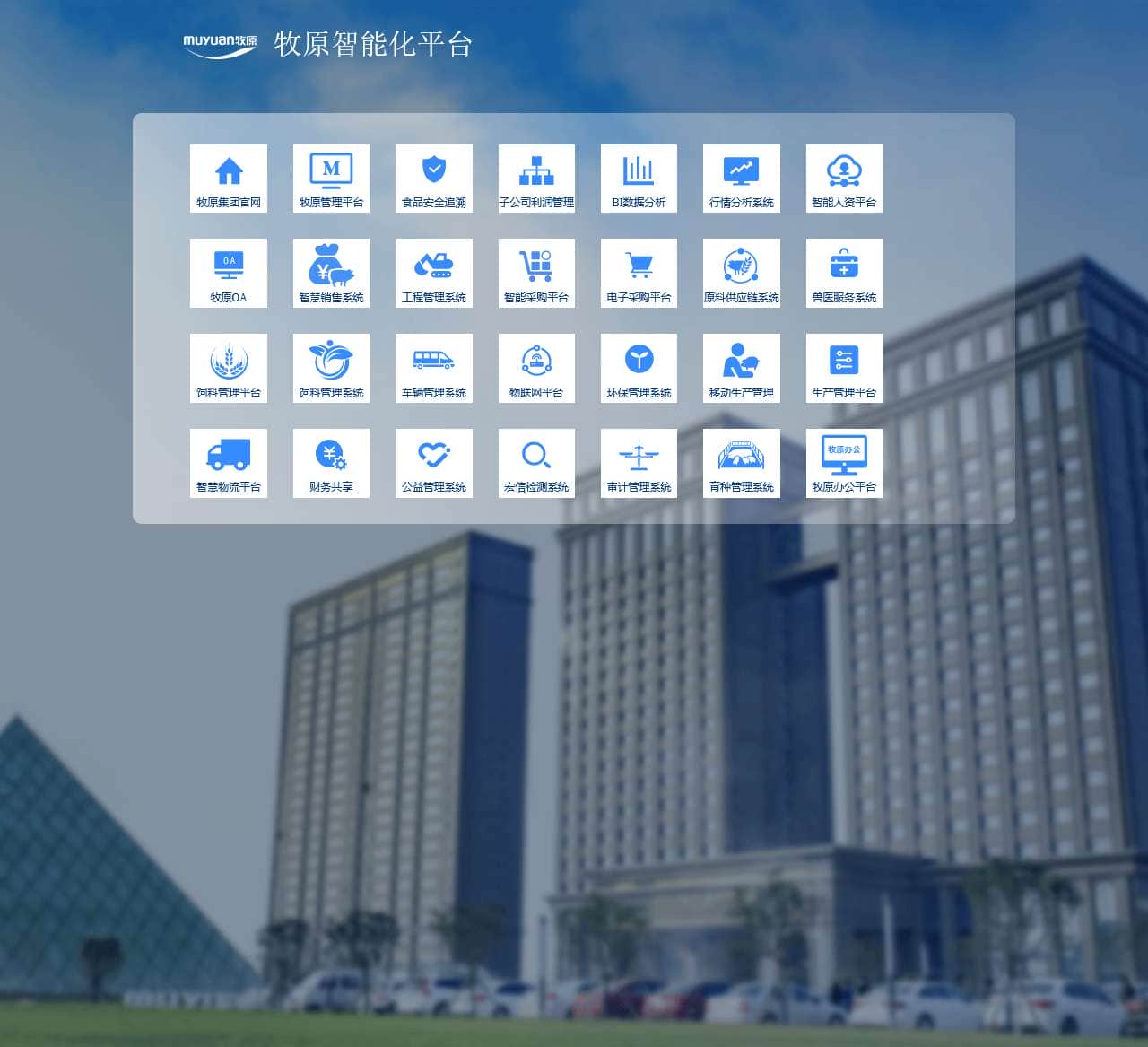The width and height of the screenshot is (1148, 1047).
Task: Select 环保管理系统 tile
Action: point(639,368)
